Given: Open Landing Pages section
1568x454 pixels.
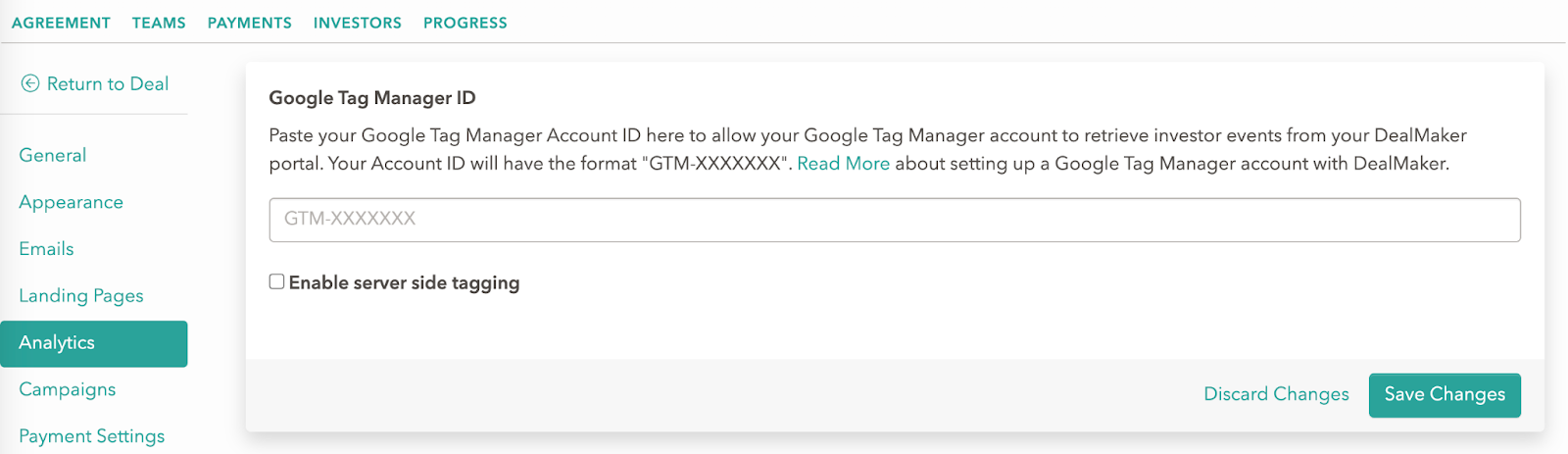Looking at the screenshot, I should click(x=81, y=296).
